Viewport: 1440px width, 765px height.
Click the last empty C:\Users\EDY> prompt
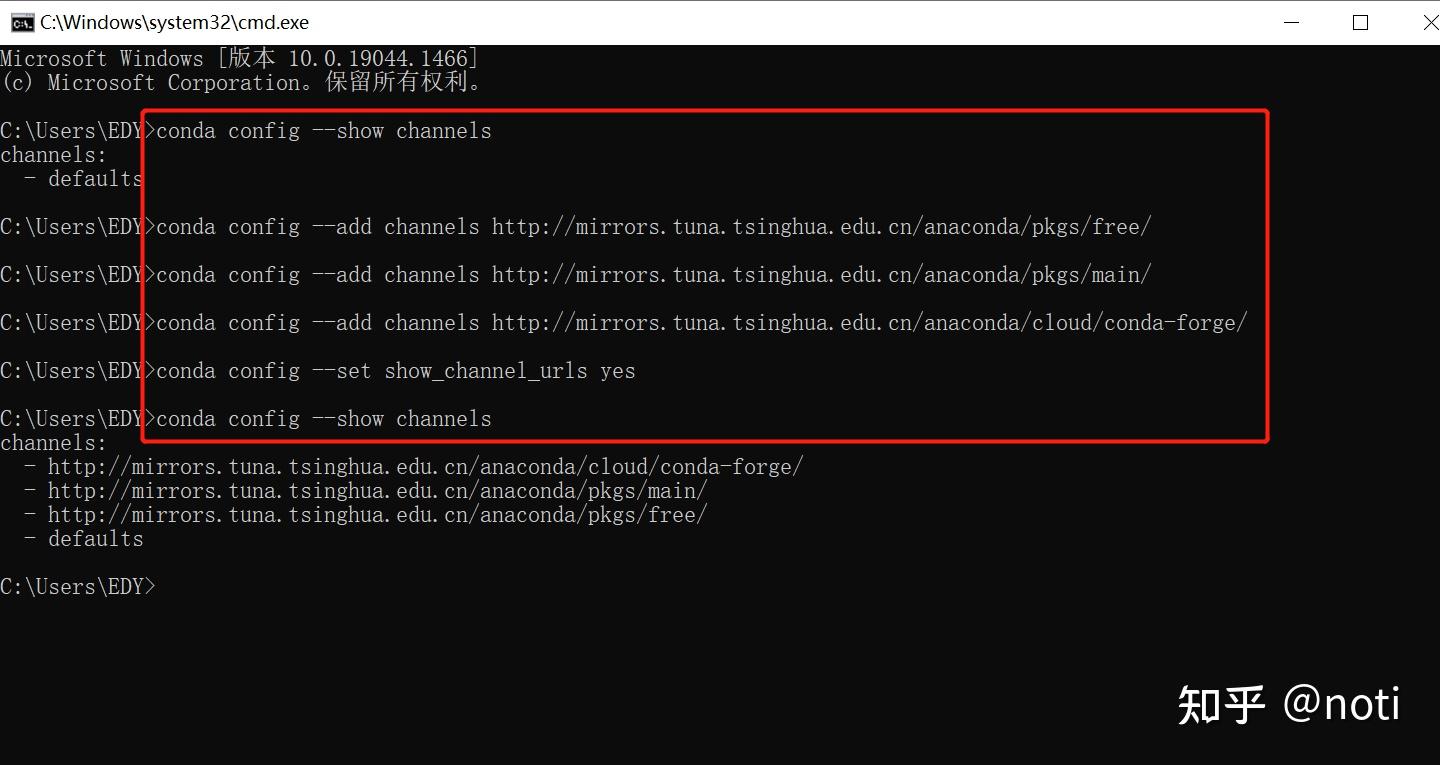(78, 587)
